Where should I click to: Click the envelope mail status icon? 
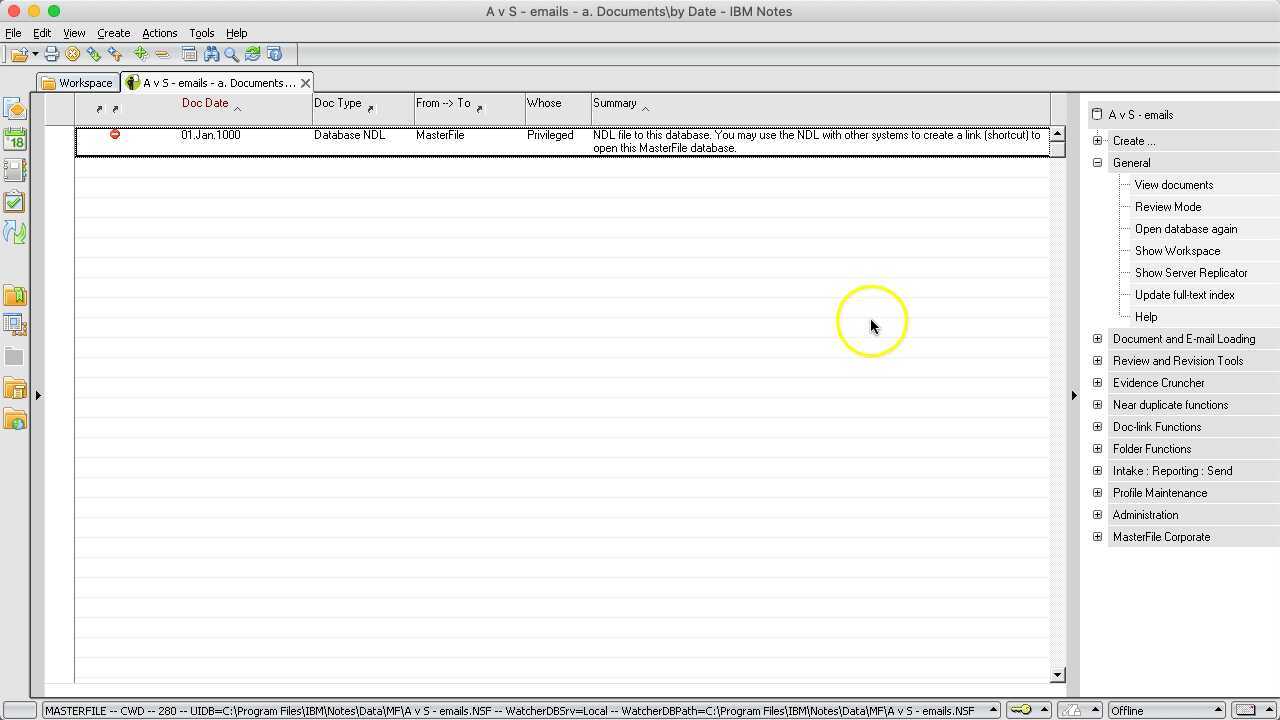pyautogui.click(x=1246, y=710)
